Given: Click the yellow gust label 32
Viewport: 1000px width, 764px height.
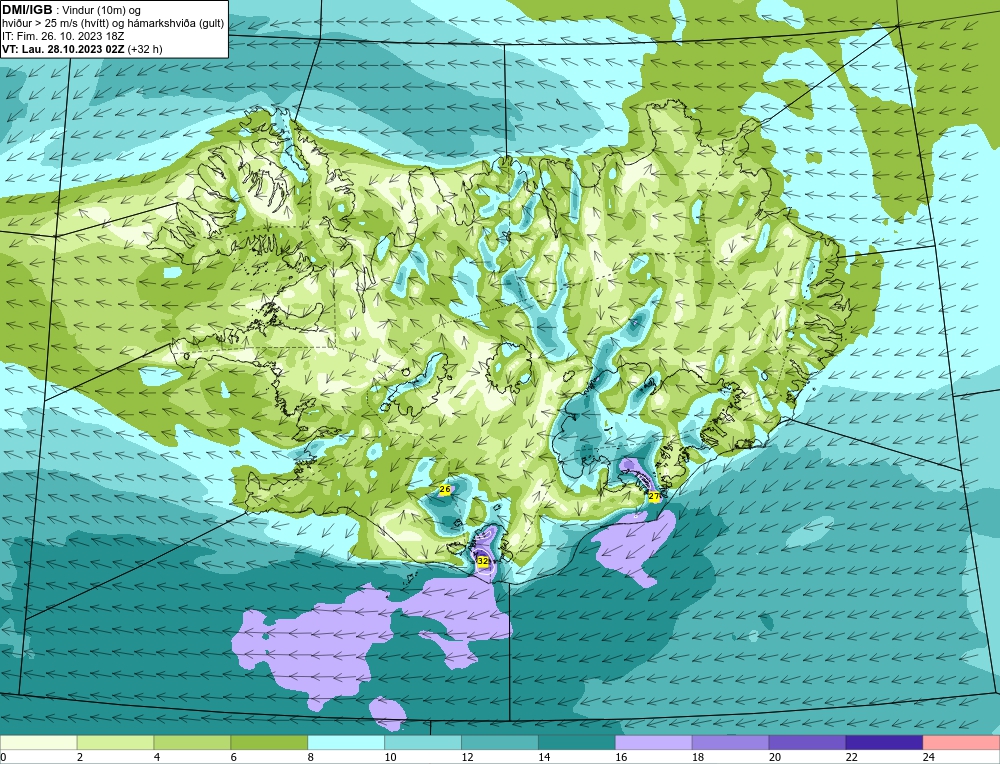Looking at the screenshot, I should click(483, 561).
